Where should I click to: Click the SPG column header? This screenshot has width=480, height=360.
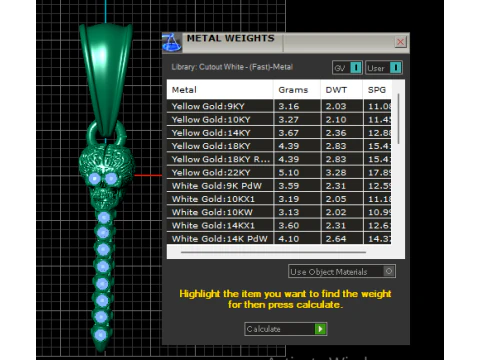click(x=377, y=90)
